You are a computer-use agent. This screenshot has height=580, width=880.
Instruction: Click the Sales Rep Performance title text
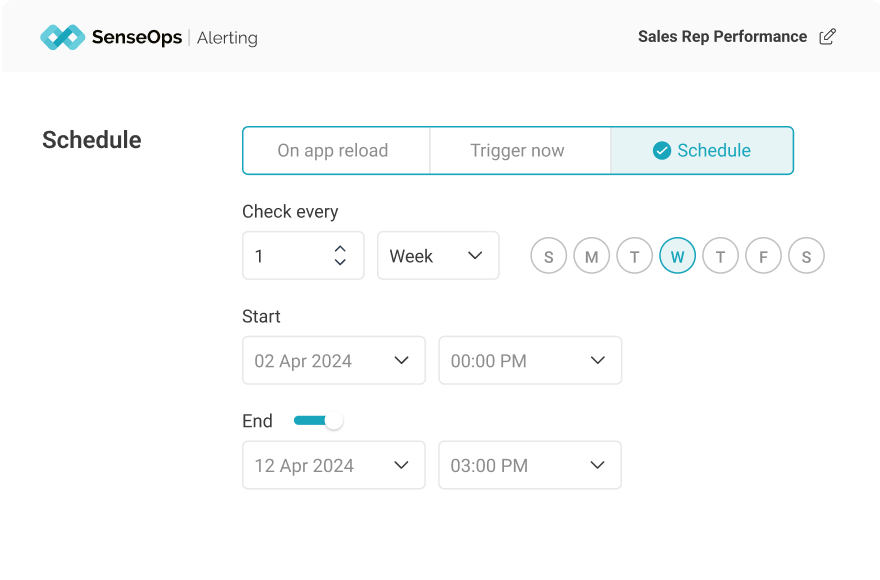tap(722, 36)
